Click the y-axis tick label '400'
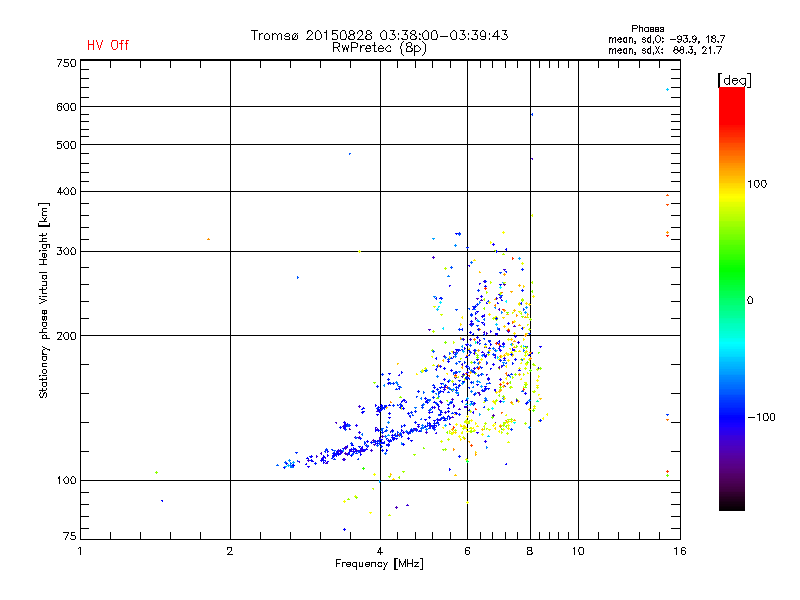This screenshot has height=600, width=800. [x=66, y=191]
